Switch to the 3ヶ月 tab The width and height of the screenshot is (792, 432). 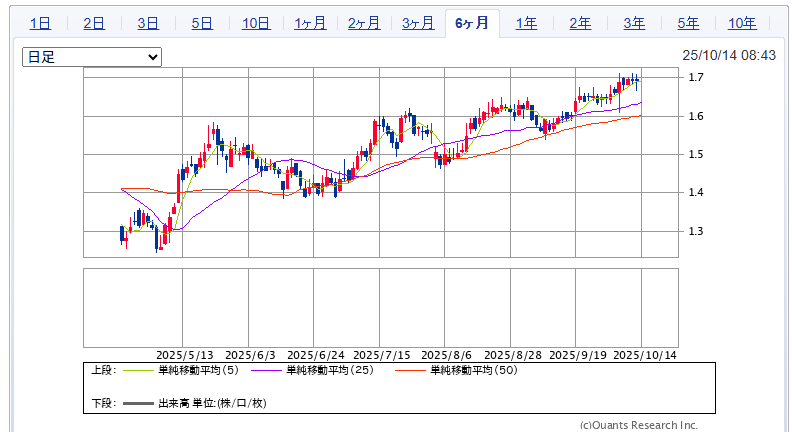tap(417, 23)
